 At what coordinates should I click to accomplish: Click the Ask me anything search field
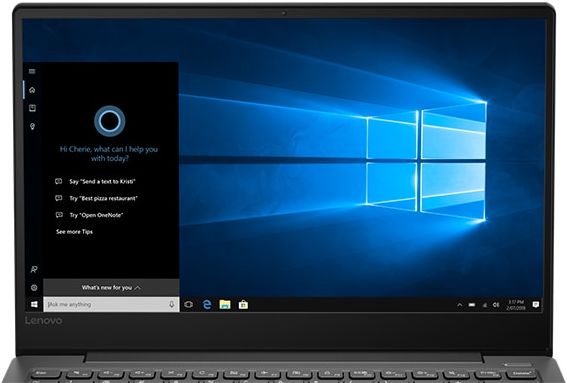111,304
